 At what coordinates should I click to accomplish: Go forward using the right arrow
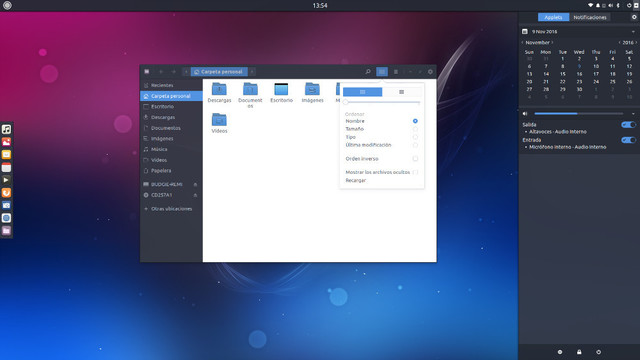point(173,71)
